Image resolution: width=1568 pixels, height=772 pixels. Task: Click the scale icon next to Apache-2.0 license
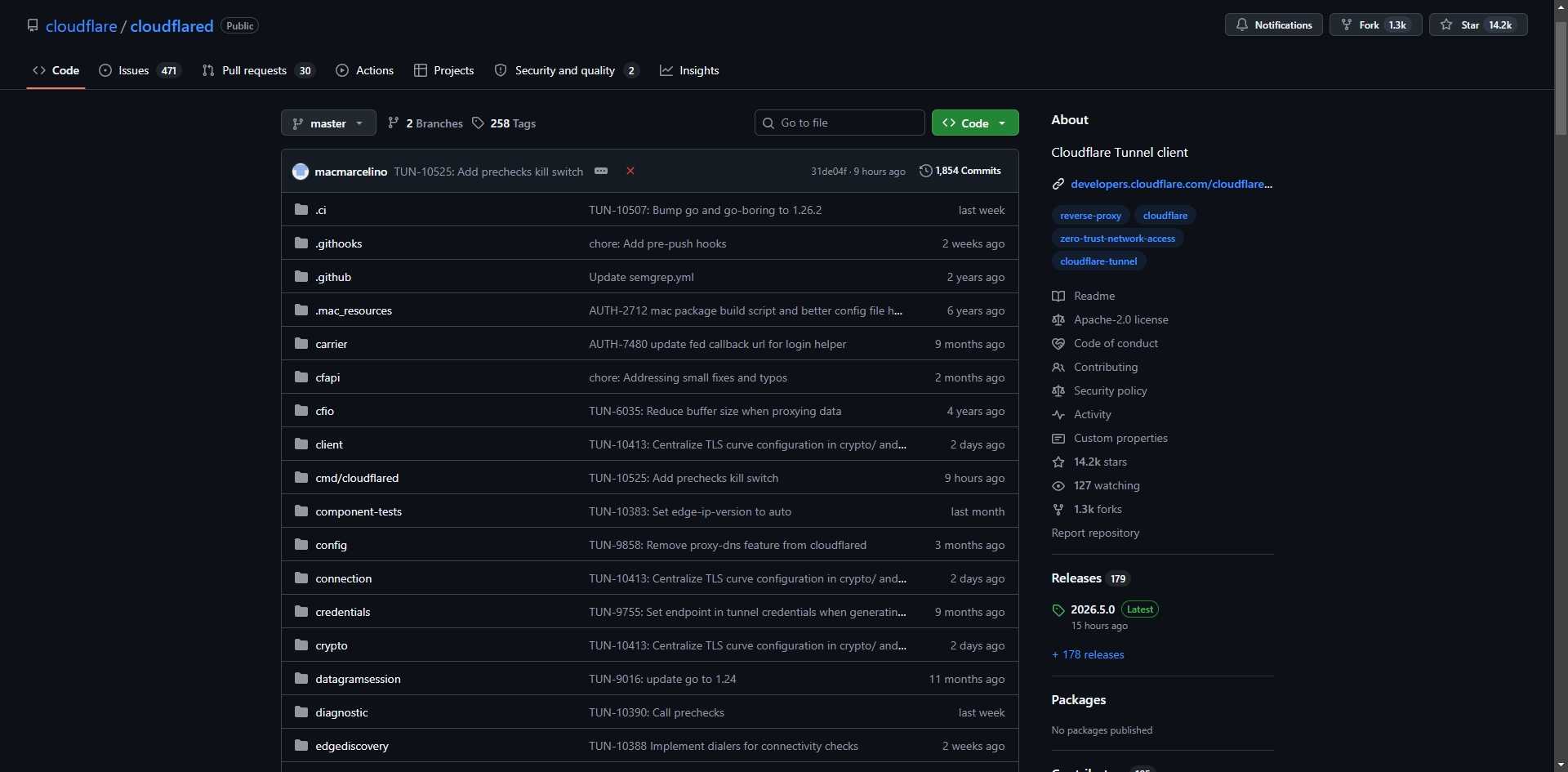(x=1058, y=319)
